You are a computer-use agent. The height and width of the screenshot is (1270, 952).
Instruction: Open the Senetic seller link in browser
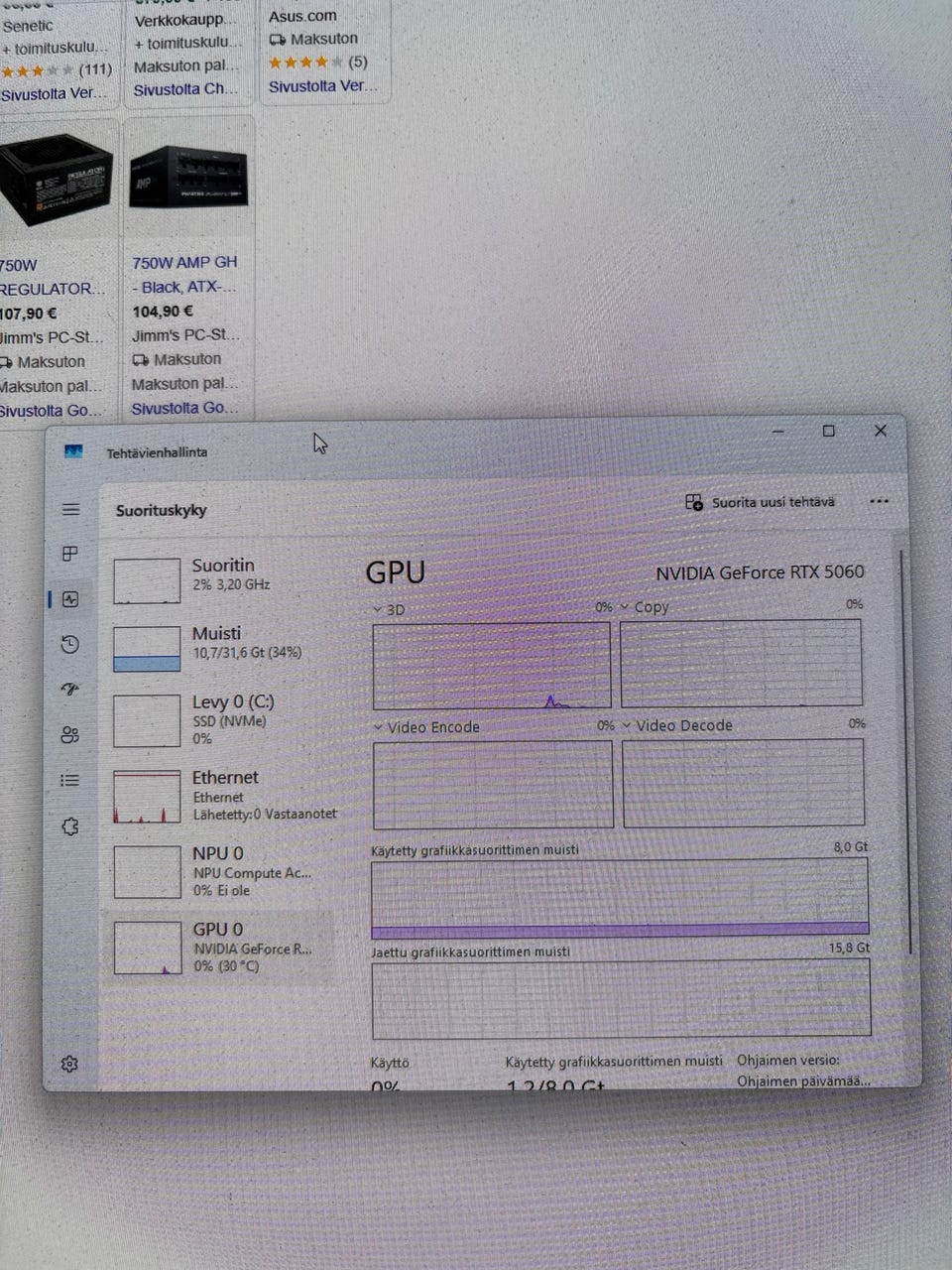tap(28, 26)
